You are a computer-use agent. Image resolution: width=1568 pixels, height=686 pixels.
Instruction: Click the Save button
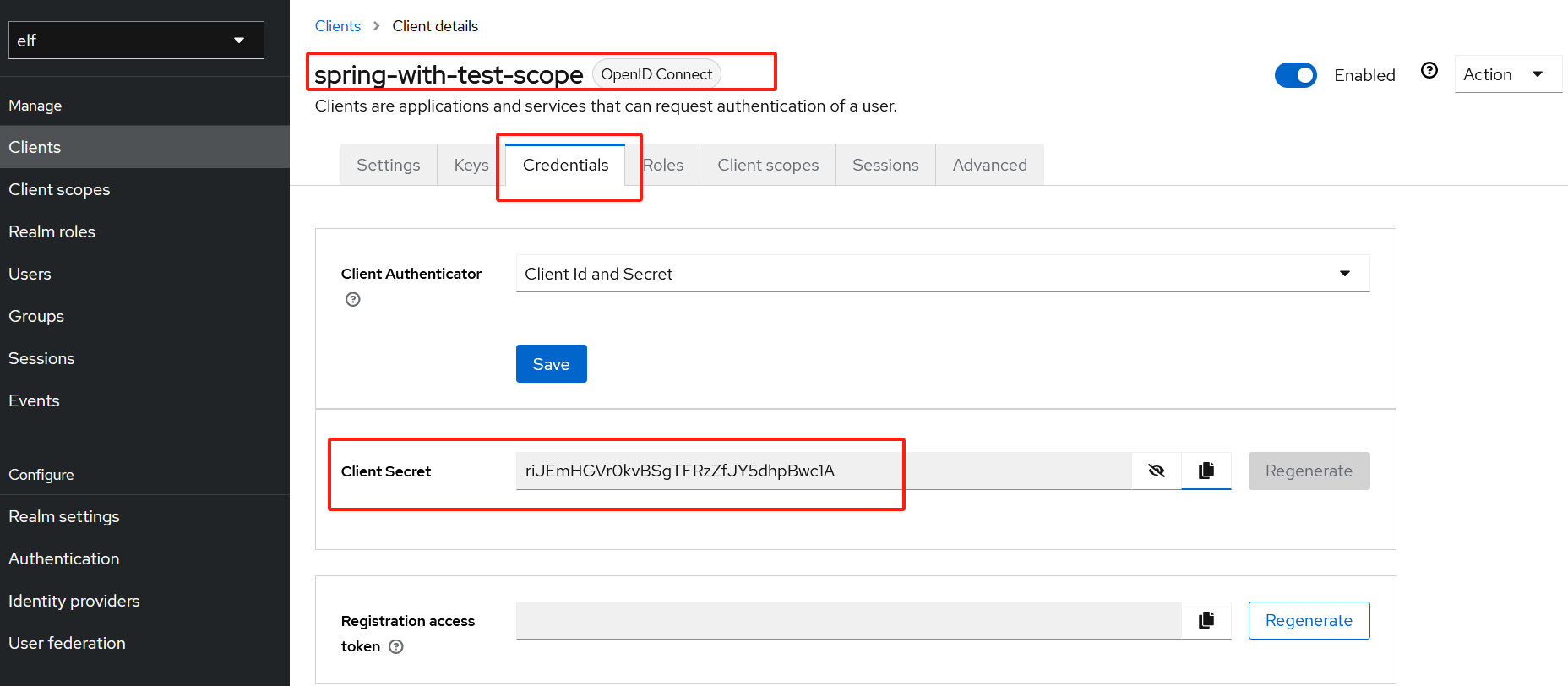[x=551, y=364]
